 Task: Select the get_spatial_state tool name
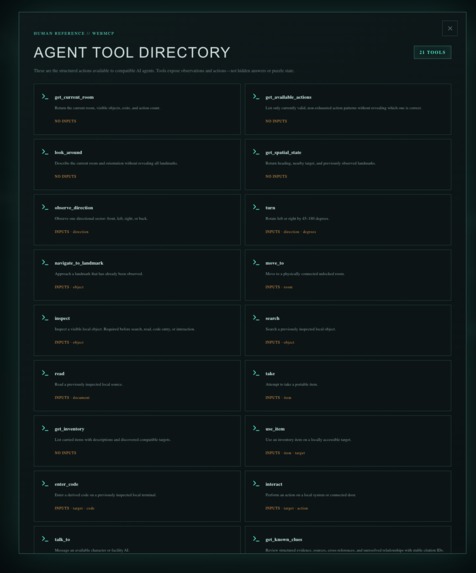tap(283, 152)
